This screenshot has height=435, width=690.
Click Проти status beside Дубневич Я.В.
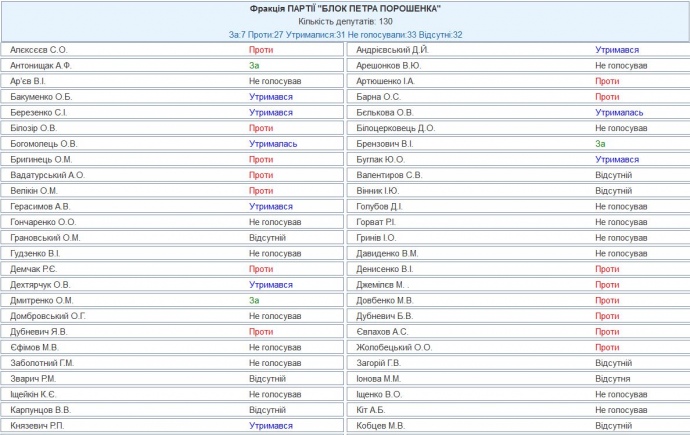click(261, 332)
